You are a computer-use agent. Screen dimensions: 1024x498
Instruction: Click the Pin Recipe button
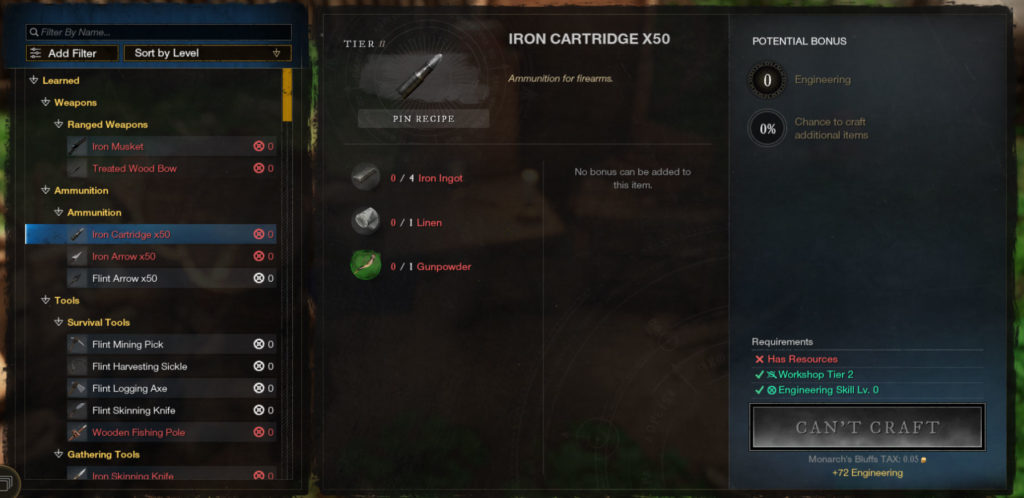[x=423, y=118]
